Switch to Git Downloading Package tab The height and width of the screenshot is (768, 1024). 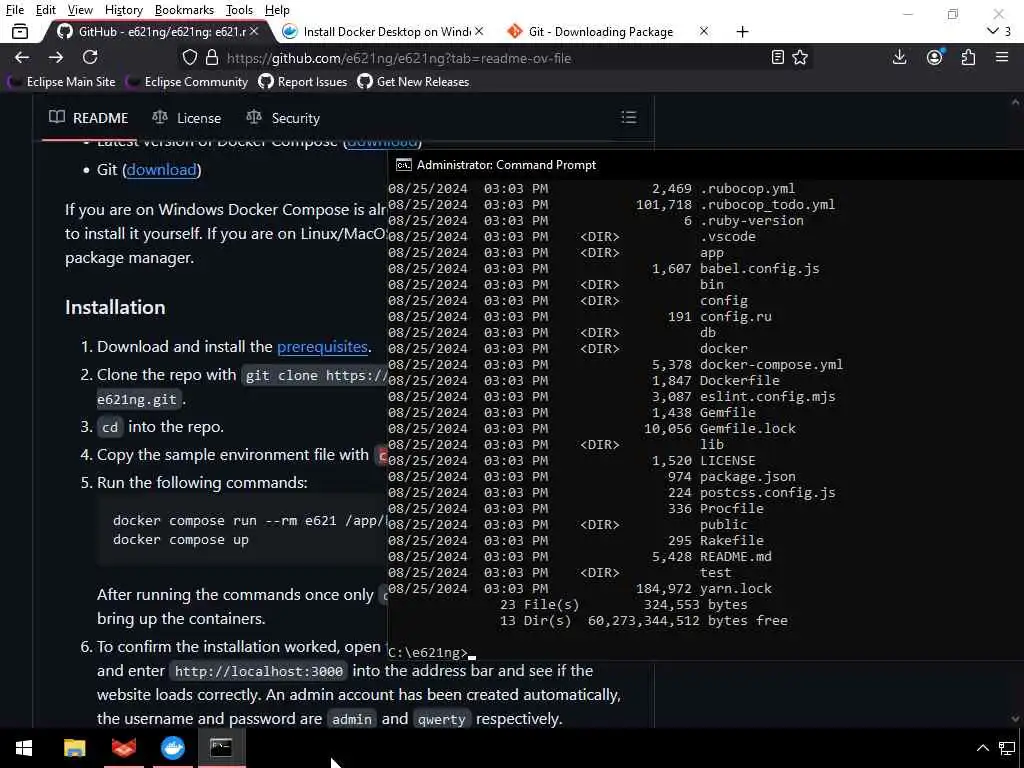(607, 31)
